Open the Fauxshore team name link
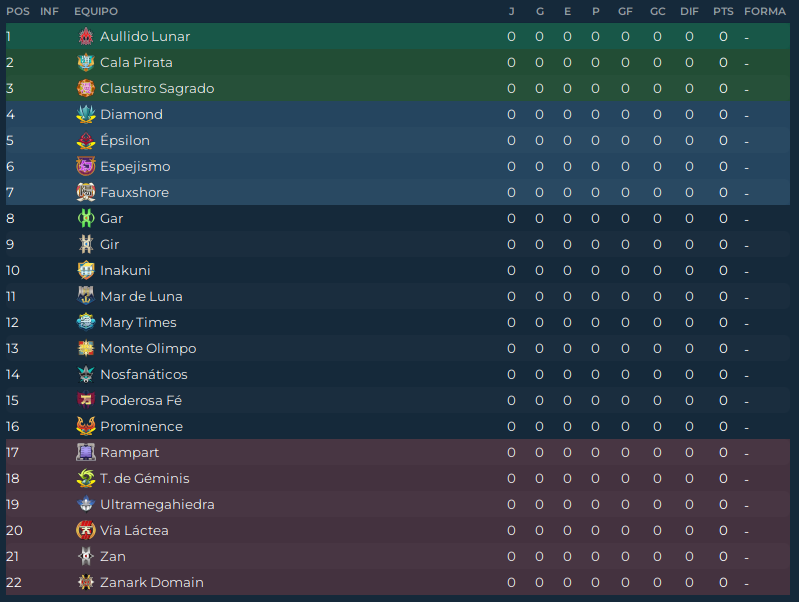Image resolution: width=799 pixels, height=602 pixels. pos(134,193)
